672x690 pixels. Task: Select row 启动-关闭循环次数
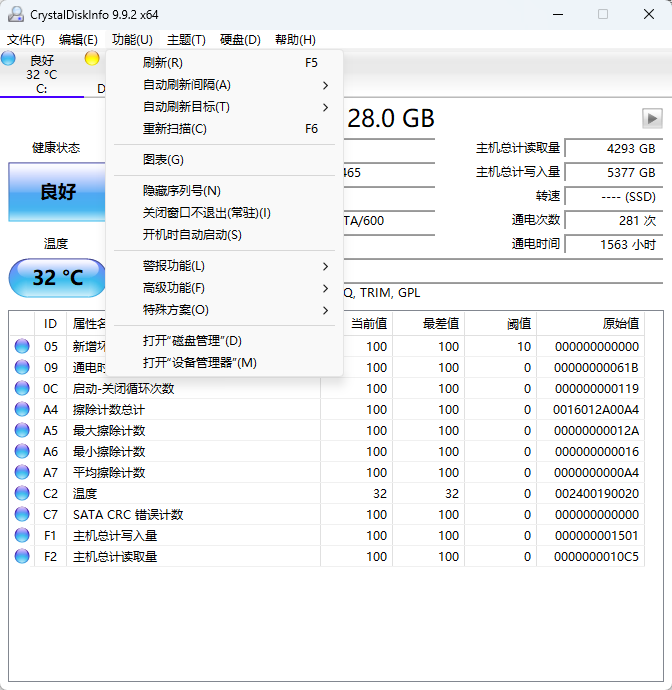(327, 388)
